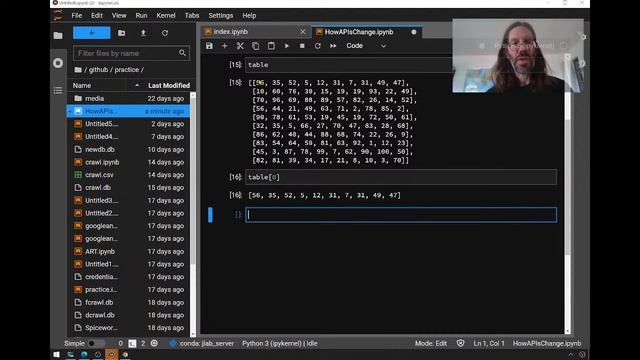Viewport: 640px width, 360px height.
Task: Navigate to github in the breadcrumb
Action: [98, 70]
